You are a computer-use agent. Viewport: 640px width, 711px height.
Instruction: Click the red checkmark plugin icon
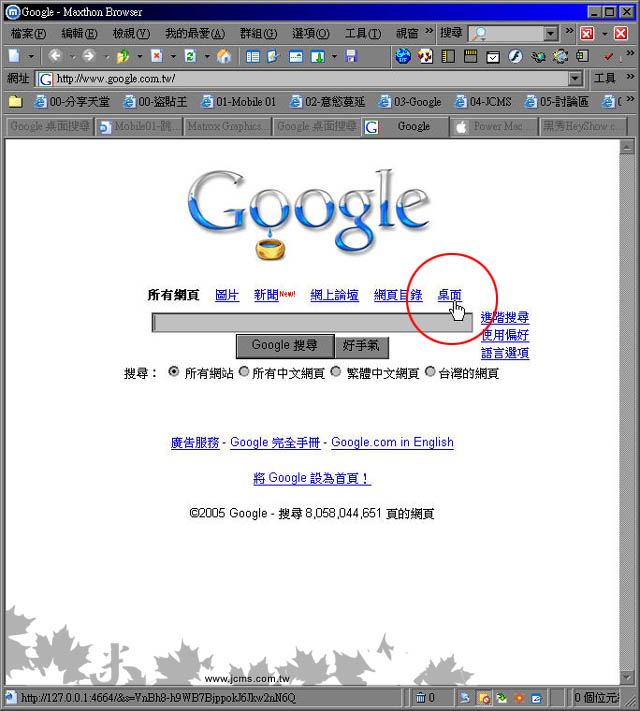(608, 56)
